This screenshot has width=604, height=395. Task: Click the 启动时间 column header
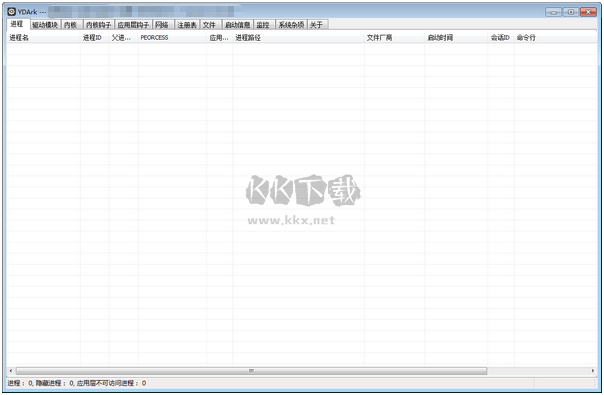[x=456, y=38]
